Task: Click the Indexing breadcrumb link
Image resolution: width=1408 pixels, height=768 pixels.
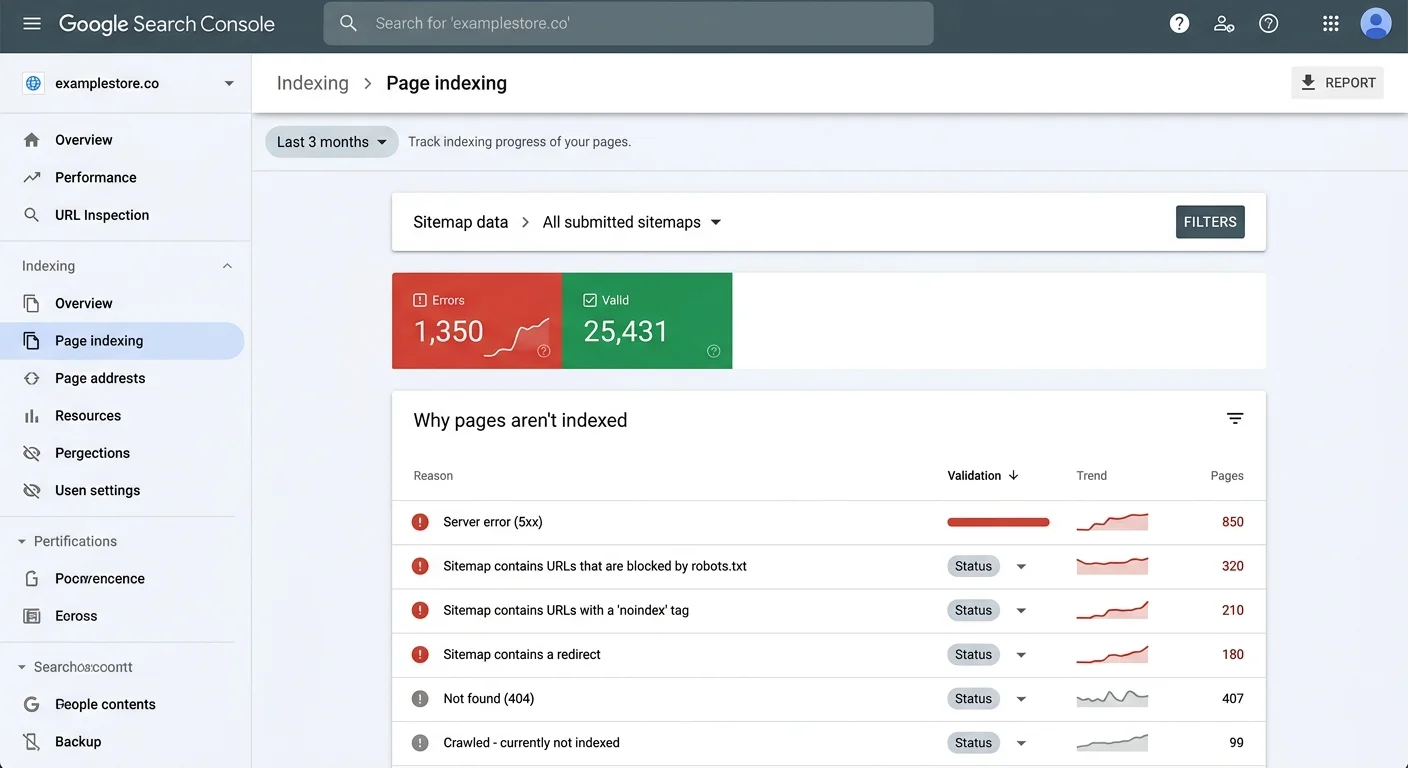Action: pyautogui.click(x=313, y=83)
